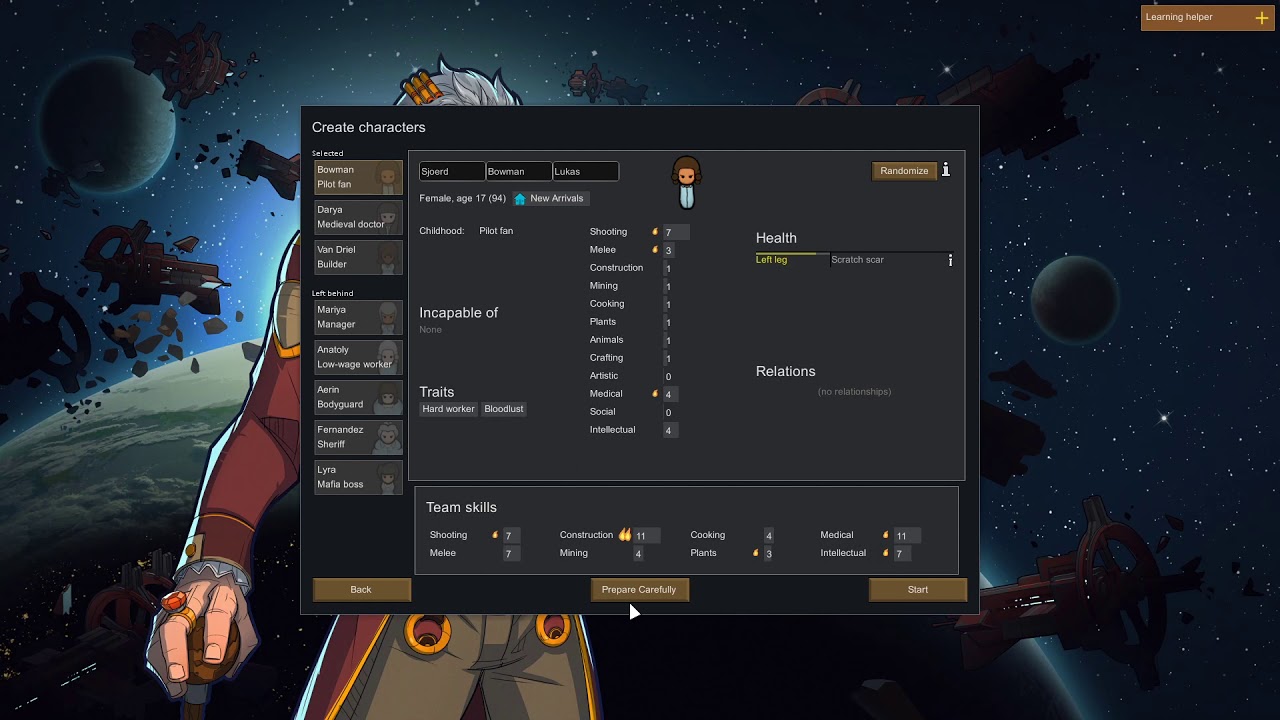The width and height of the screenshot is (1280, 720).
Task: Select Bowman Pilot fan character
Action: (x=358, y=177)
